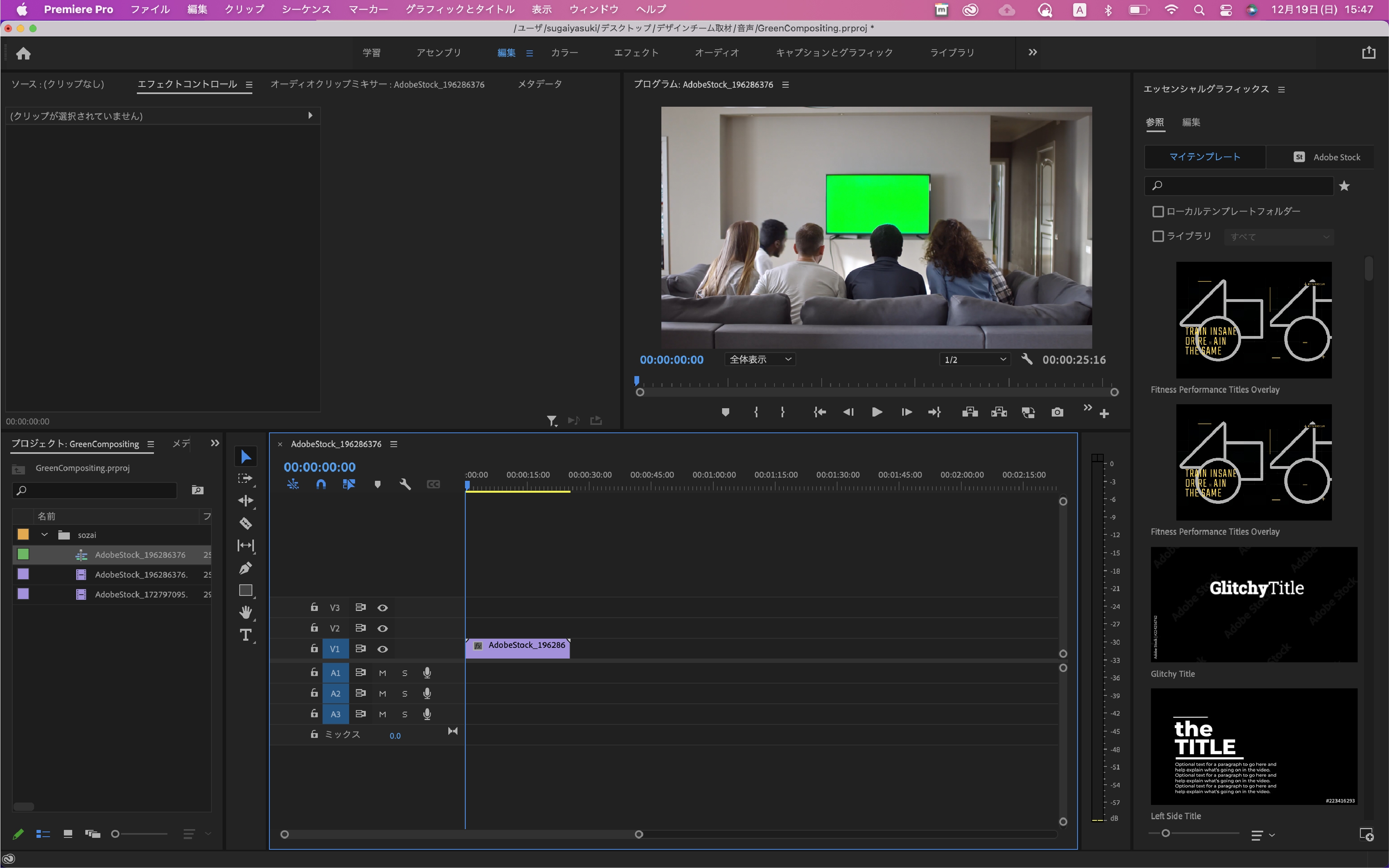The width and height of the screenshot is (1389, 868).
Task: Switch to the カラー workspace tab
Action: point(564,52)
